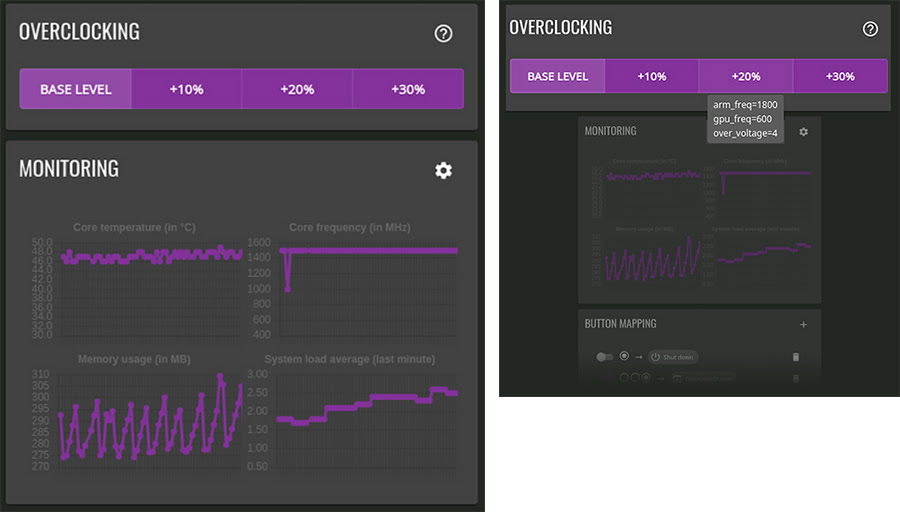Click the Shut down action chip

pos(673,357)
